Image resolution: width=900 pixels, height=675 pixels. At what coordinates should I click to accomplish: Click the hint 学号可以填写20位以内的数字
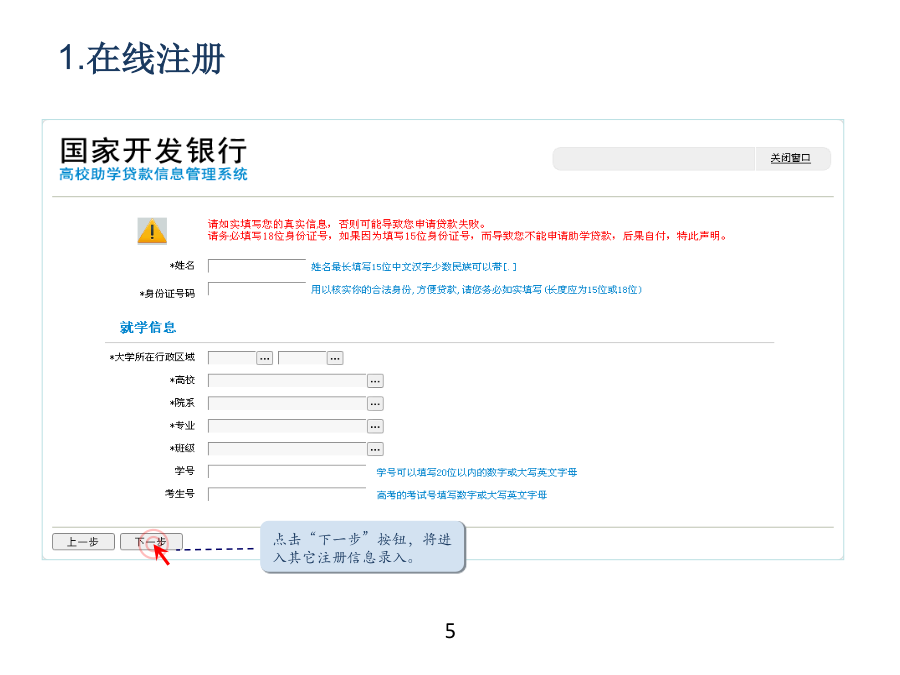click(x=476, y=472)
